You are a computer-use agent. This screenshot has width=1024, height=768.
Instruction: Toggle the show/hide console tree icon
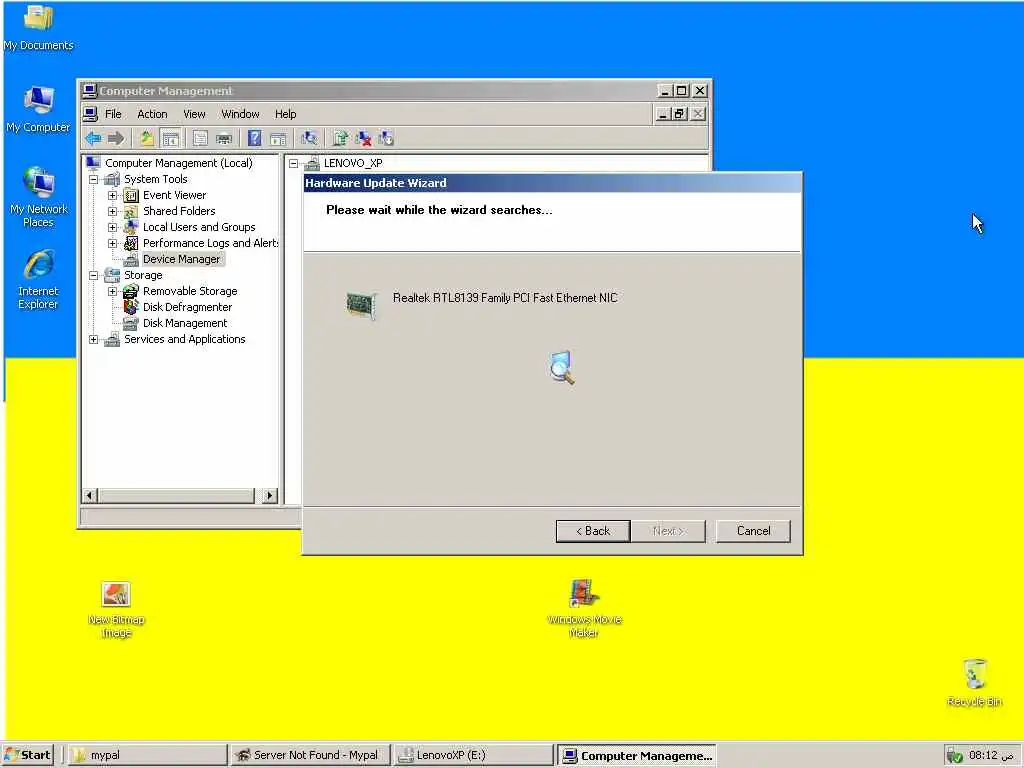170,138
